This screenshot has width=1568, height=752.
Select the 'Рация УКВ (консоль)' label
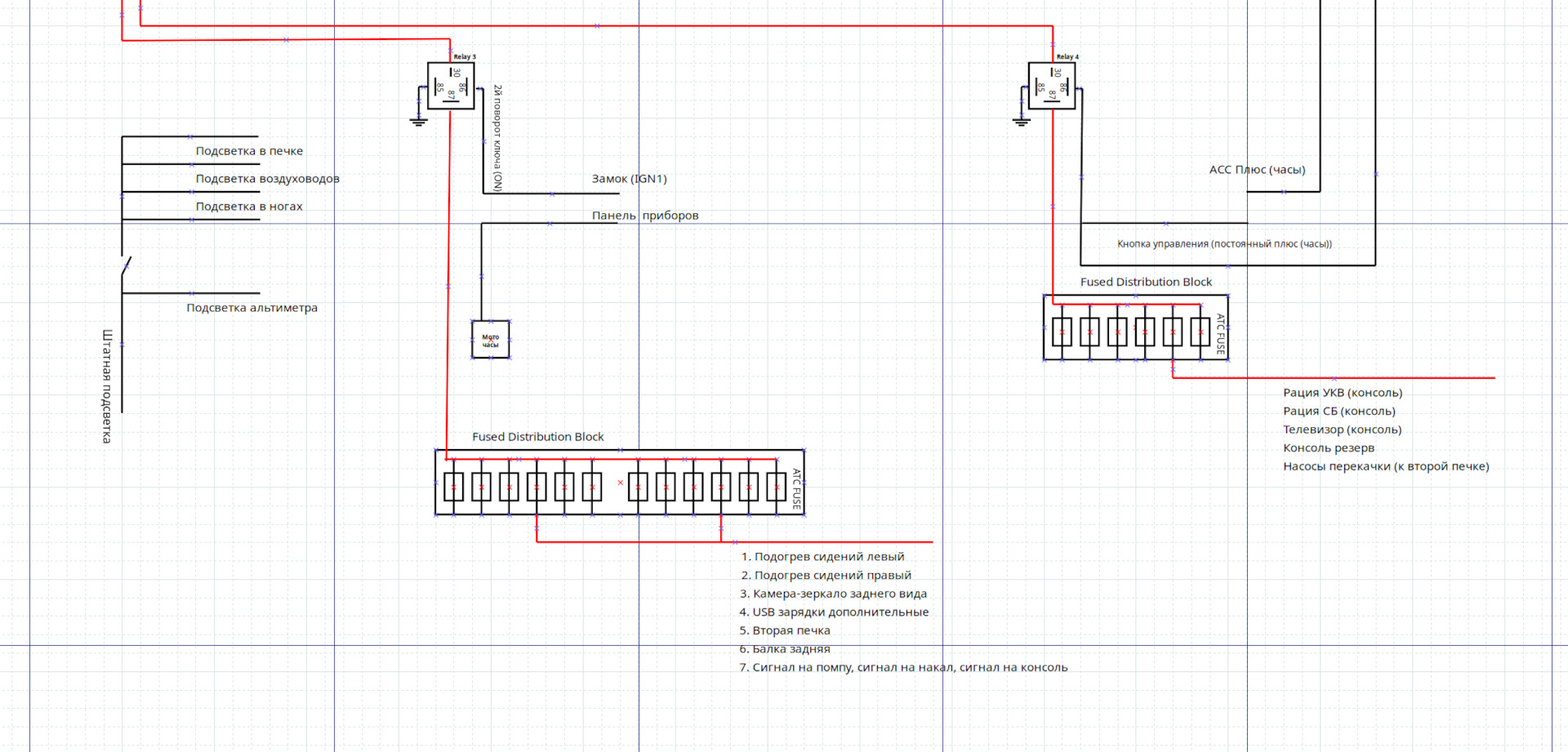(1343, 393)
